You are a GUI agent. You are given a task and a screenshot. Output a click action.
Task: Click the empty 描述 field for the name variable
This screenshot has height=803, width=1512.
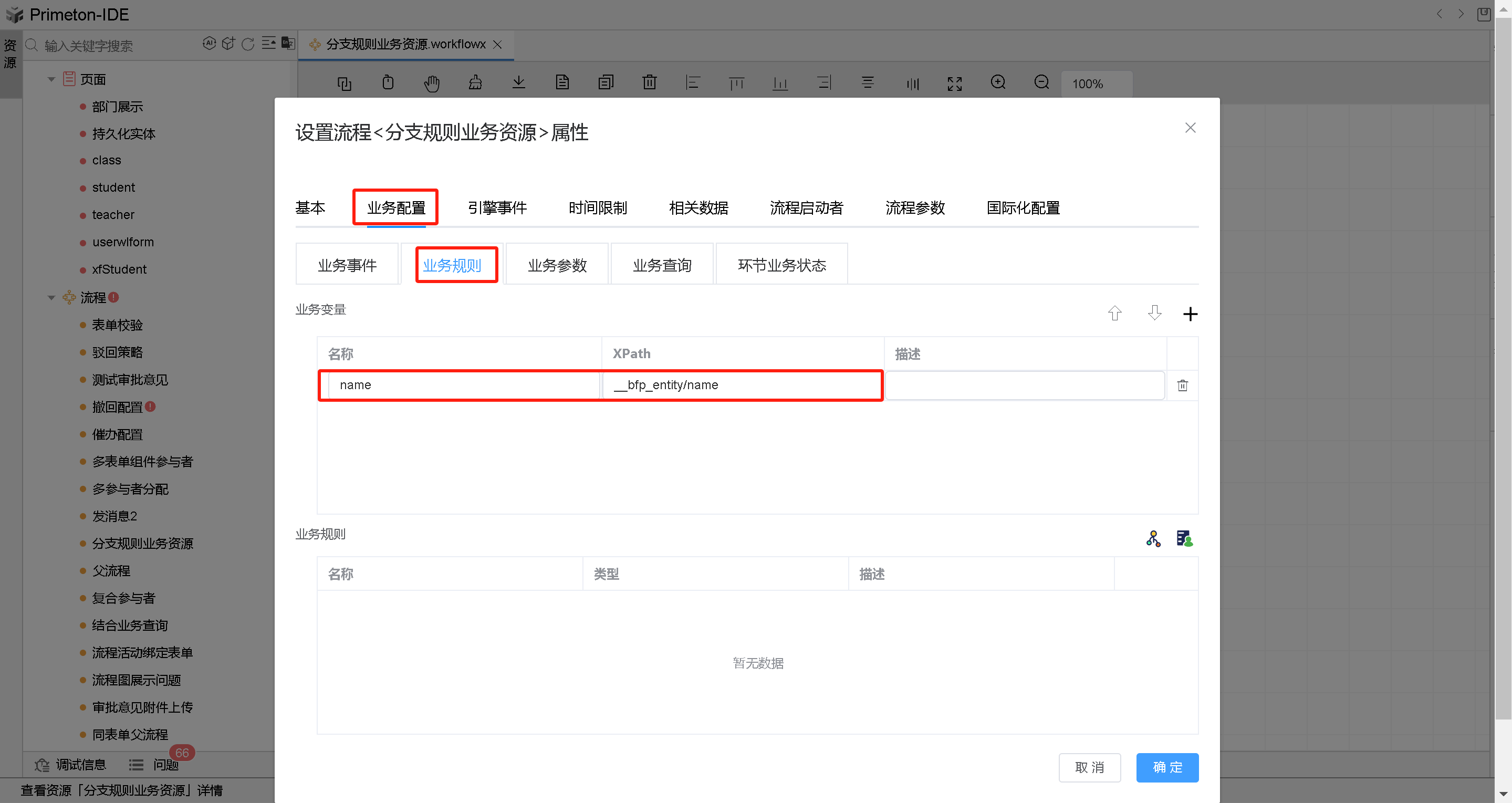point(1024,385)
